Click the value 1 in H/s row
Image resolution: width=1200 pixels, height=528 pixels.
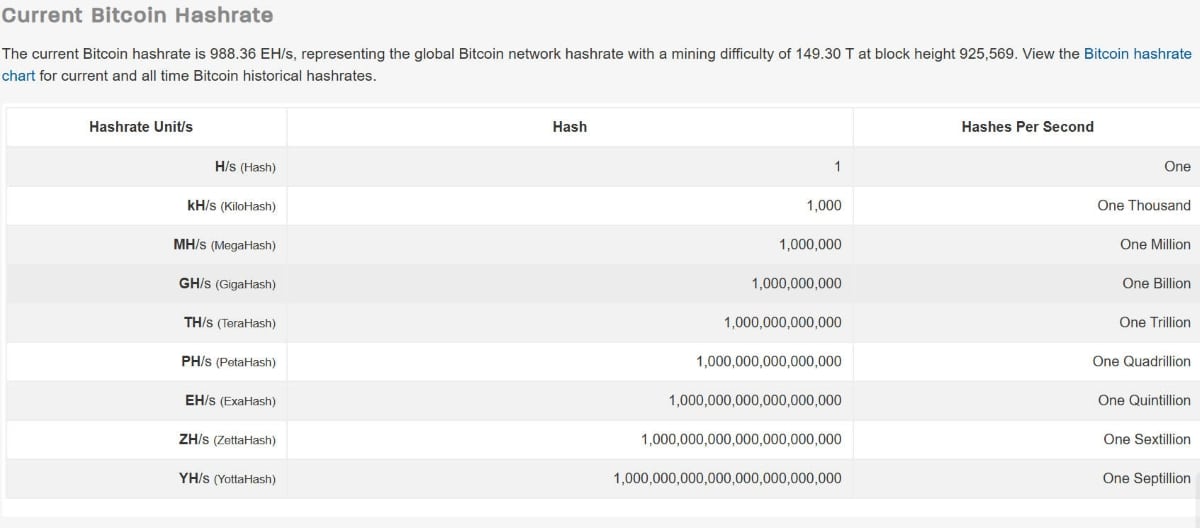coord(838,166)
